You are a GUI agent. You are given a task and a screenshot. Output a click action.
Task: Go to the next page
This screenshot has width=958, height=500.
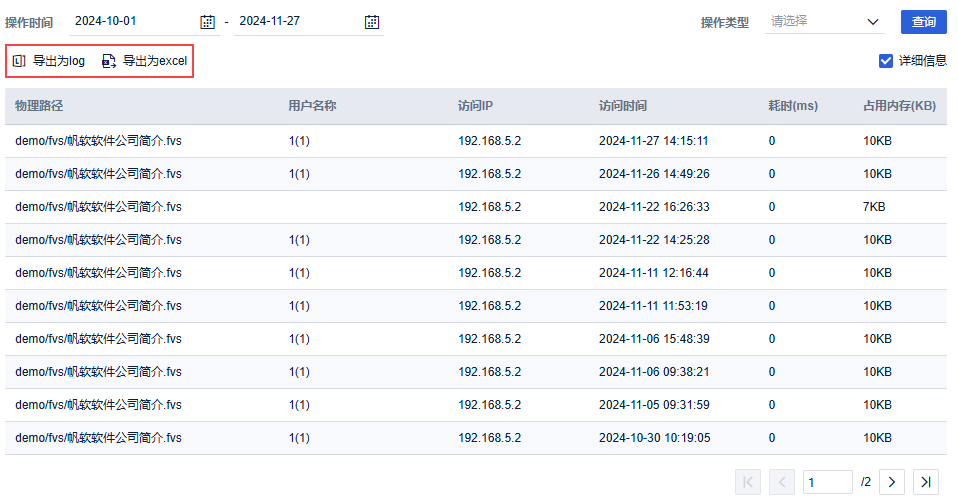pyautogui.click(x=891, y=482)
